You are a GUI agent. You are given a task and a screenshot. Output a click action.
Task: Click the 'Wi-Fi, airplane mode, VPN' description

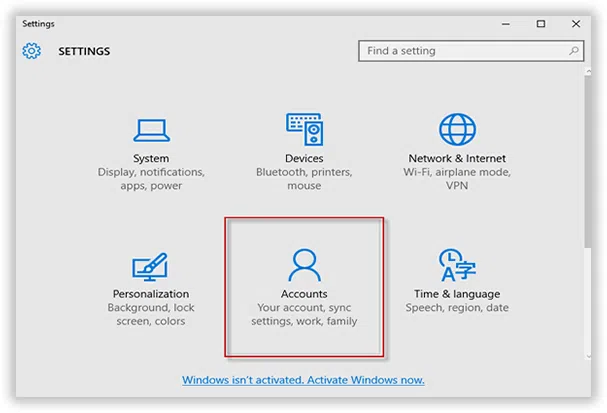457,179
